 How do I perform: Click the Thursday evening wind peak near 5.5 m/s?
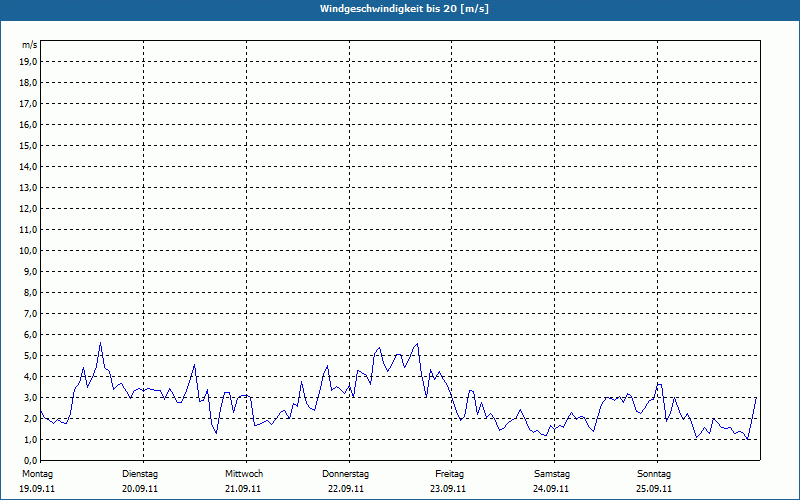click(x=418, y=344)
